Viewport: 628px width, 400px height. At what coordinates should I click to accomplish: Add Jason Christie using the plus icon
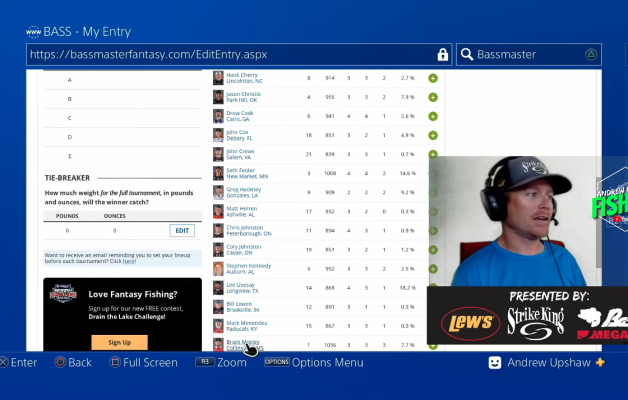tap(433, 97)
